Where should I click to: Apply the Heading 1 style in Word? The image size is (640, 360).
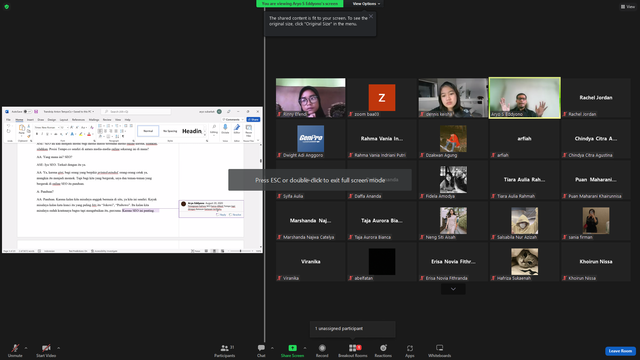tap(192, 131)
